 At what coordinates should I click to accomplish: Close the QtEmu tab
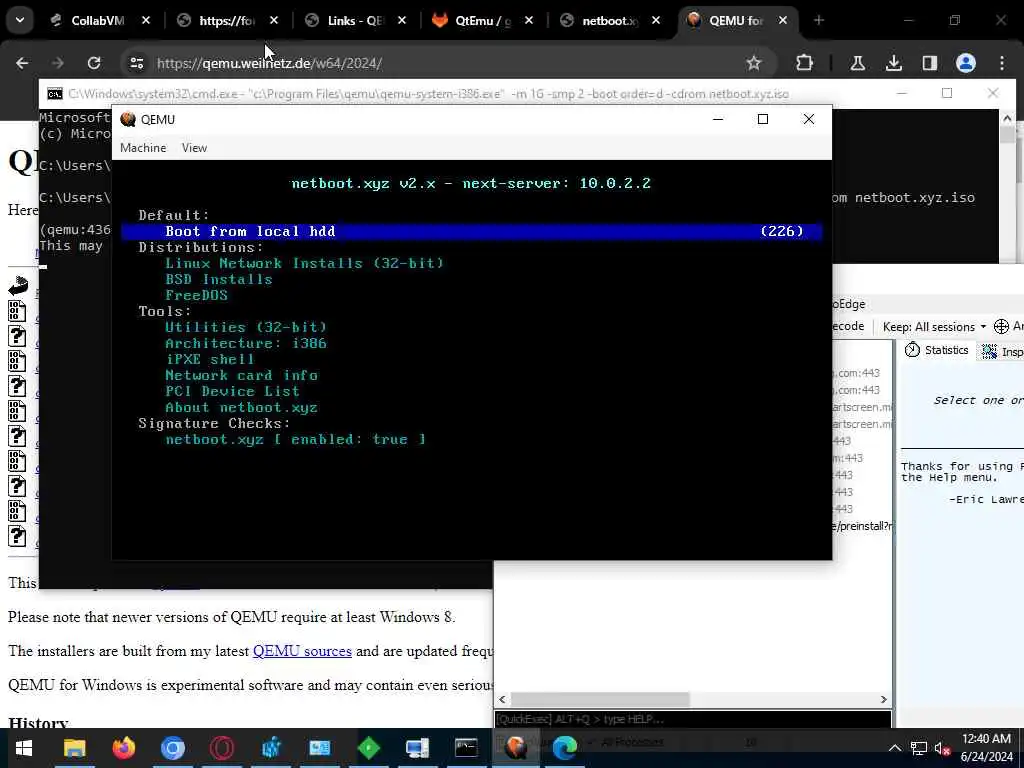click(x=529, y=21)
